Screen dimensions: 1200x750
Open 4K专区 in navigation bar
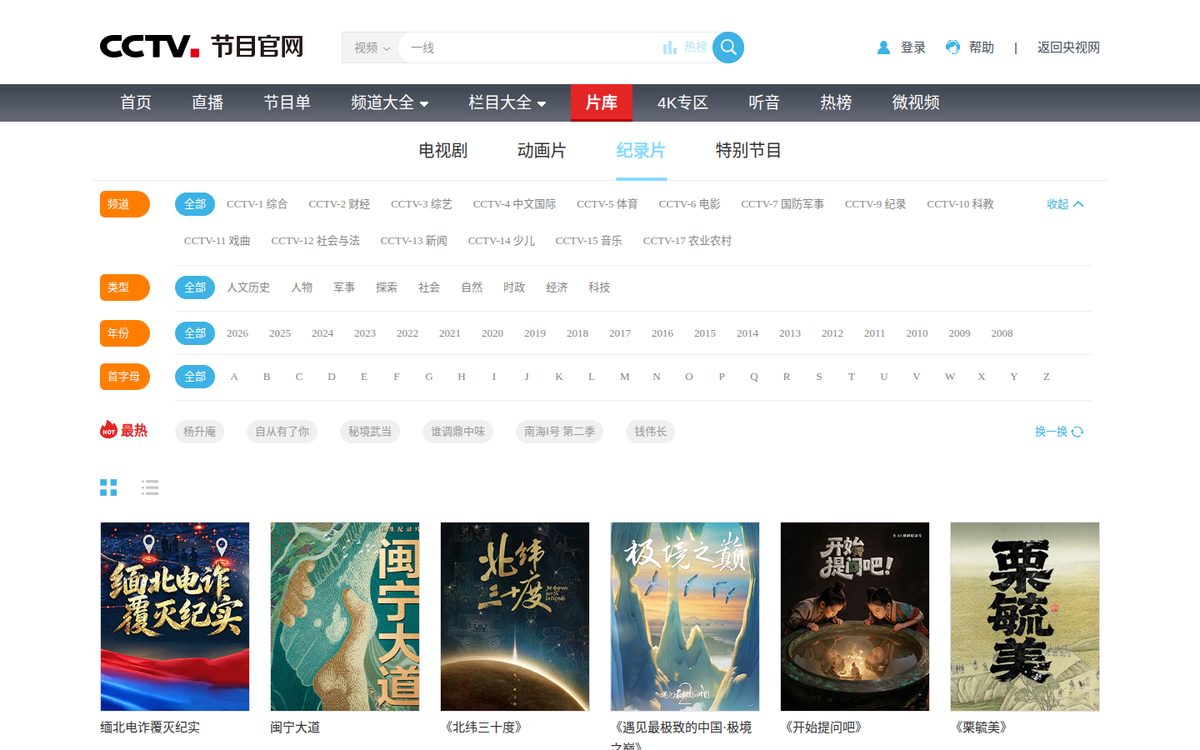coord(682,103)
